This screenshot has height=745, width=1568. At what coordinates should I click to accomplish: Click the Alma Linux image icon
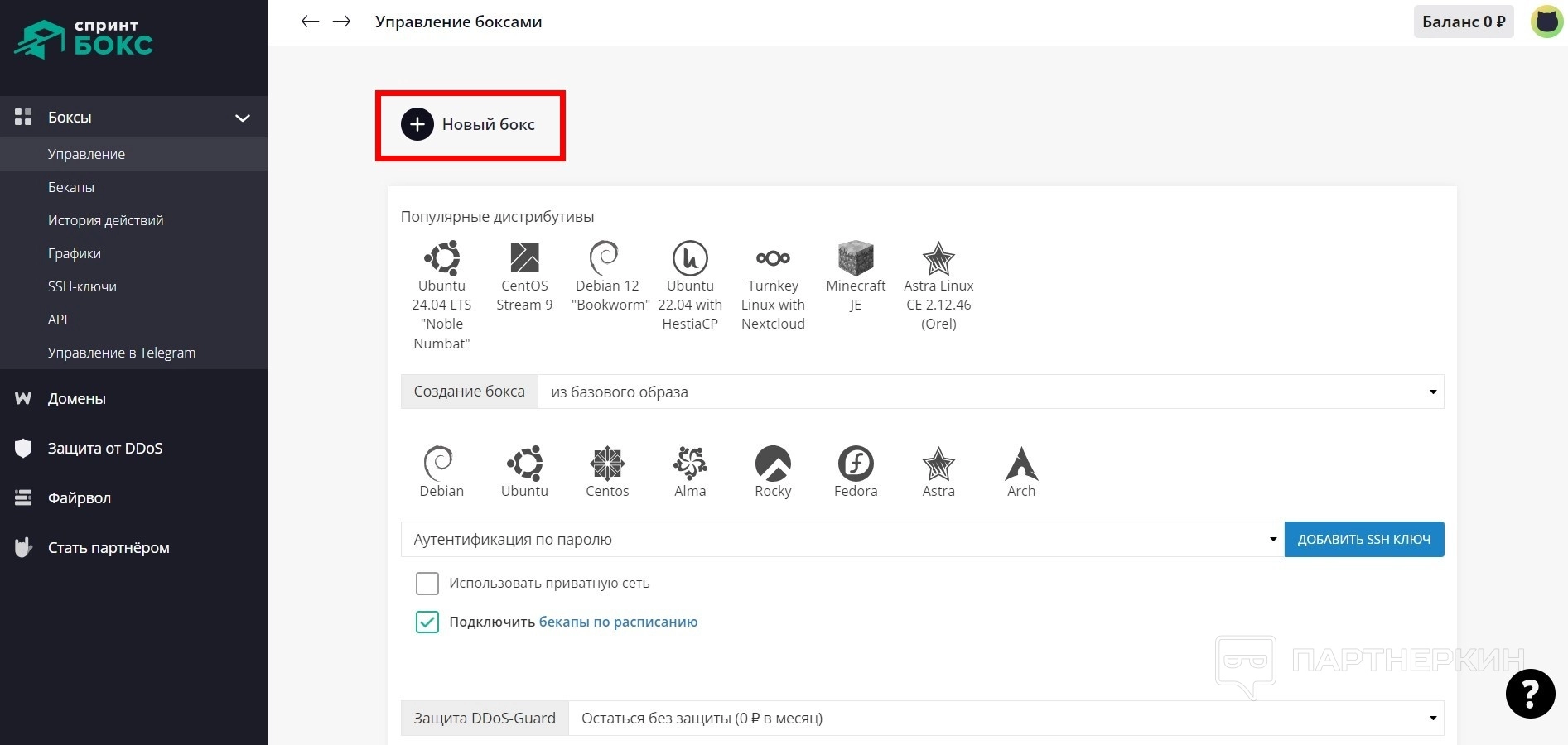[x=690, y=464]
